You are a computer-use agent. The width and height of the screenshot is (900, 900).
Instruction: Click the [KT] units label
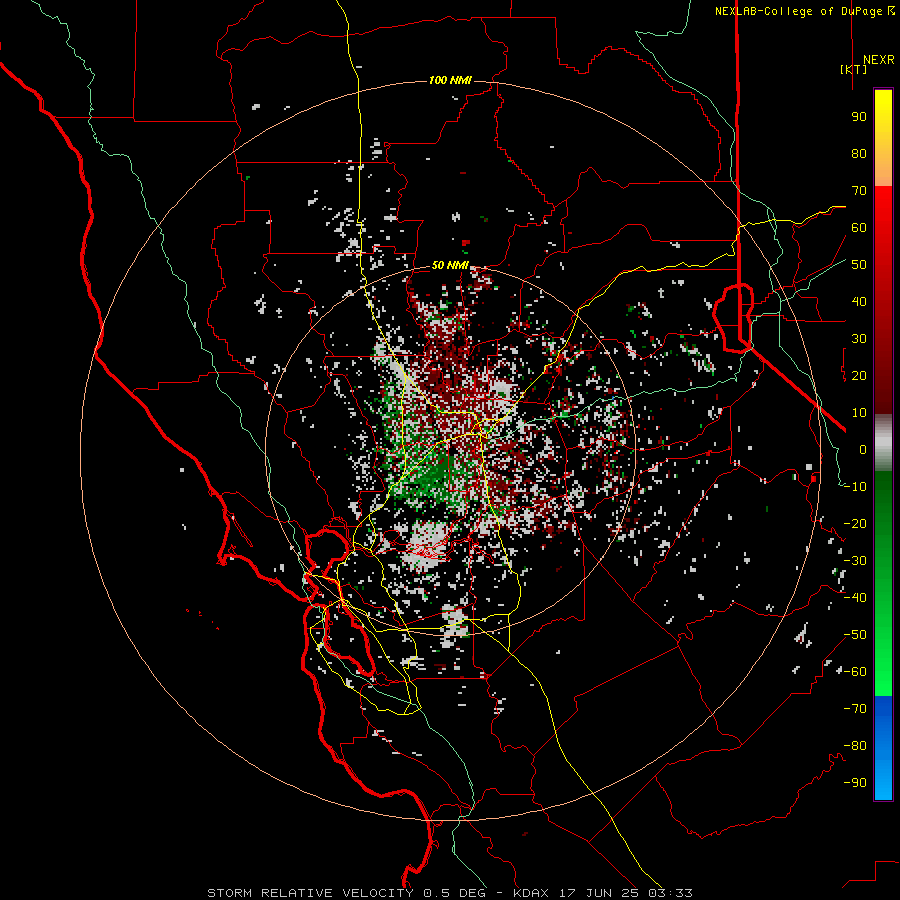(x=854, y=69)
